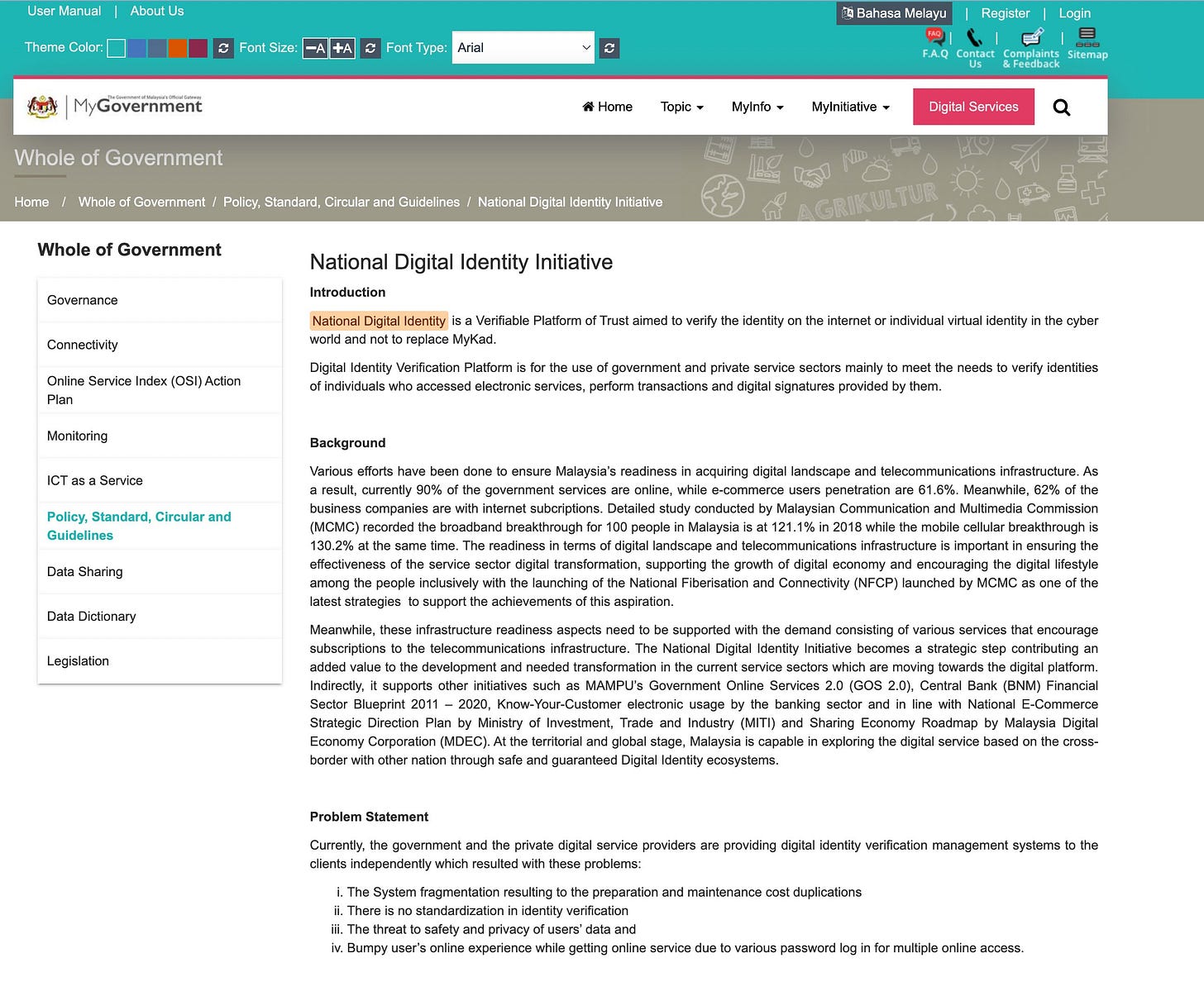This screenshot has width=1204, height=996.
Task: Click Whole of Government breadcrumb link
Action: point(141,202)
